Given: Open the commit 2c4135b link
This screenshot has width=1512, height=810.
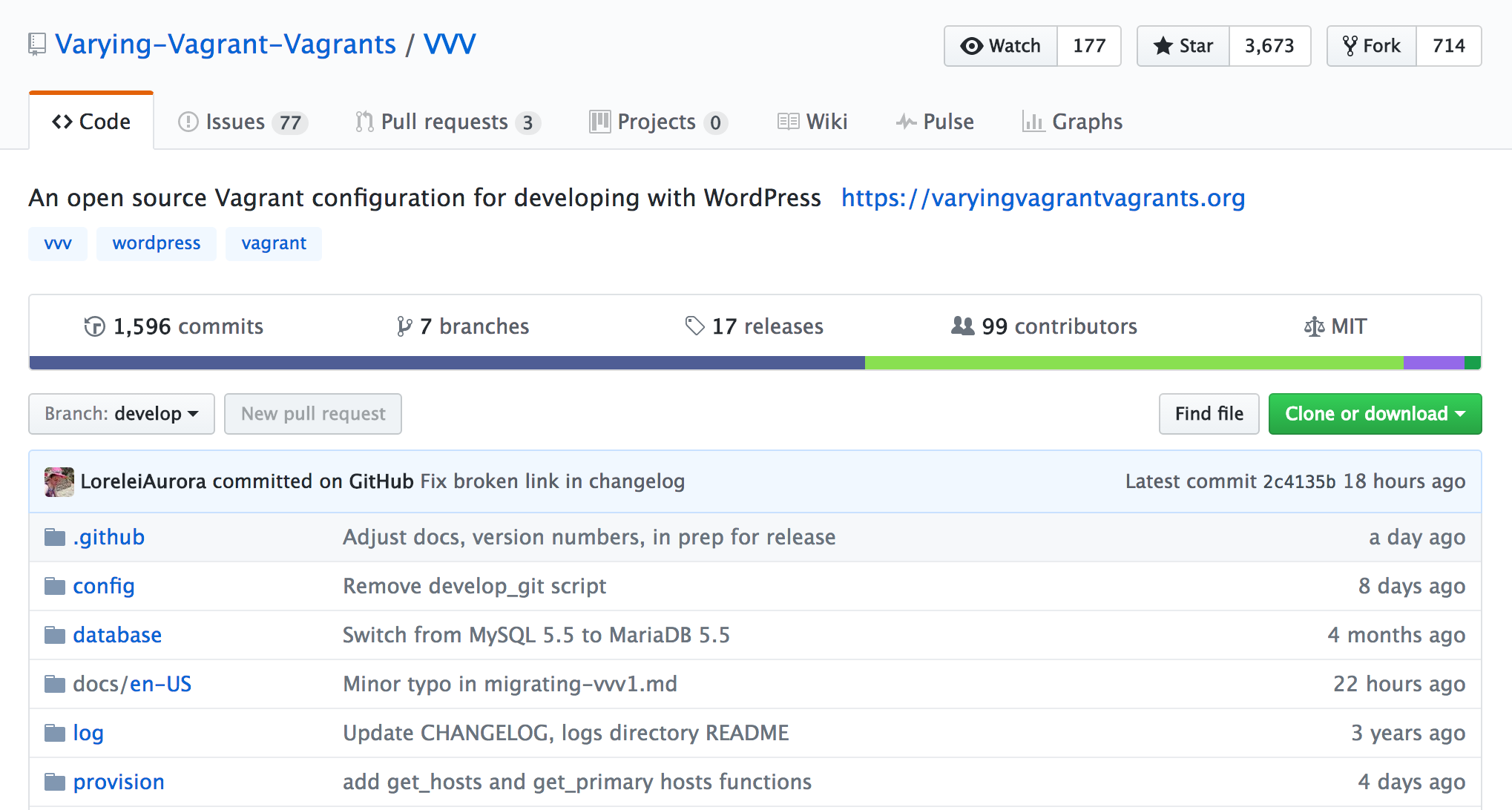Looking at the screenshot, I should (1298, 481).
